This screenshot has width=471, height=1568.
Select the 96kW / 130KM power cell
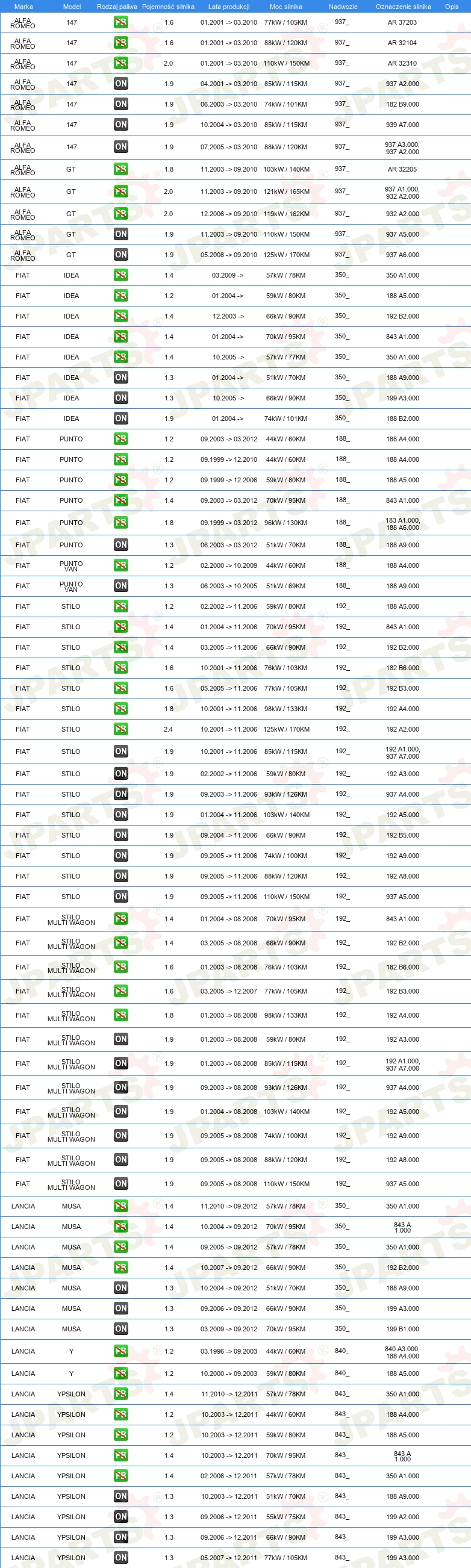pos(286,523)
